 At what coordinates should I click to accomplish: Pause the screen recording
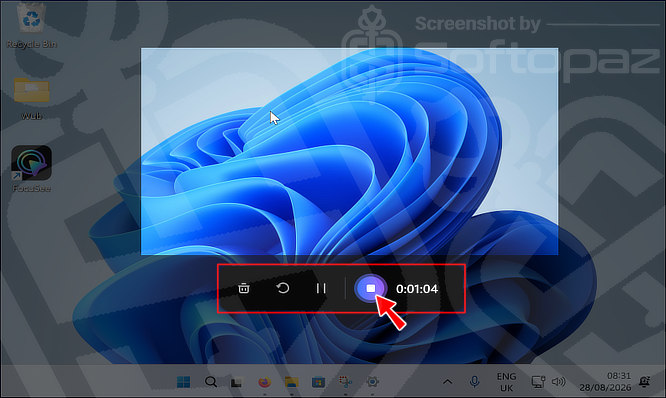321,288
